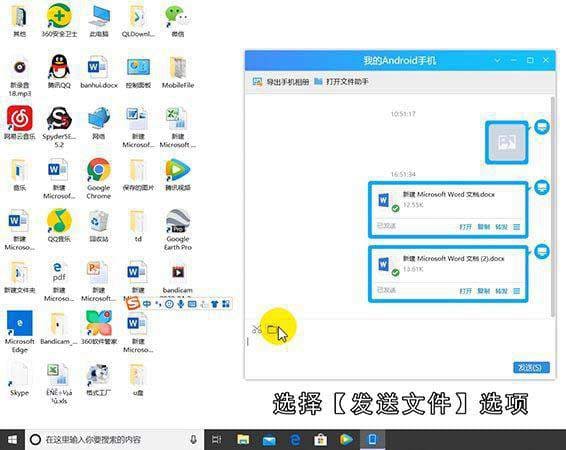The width and height of the screenshot is (566, 450).
Task: Select the td folder on the desktop
Action: [138, 226]
